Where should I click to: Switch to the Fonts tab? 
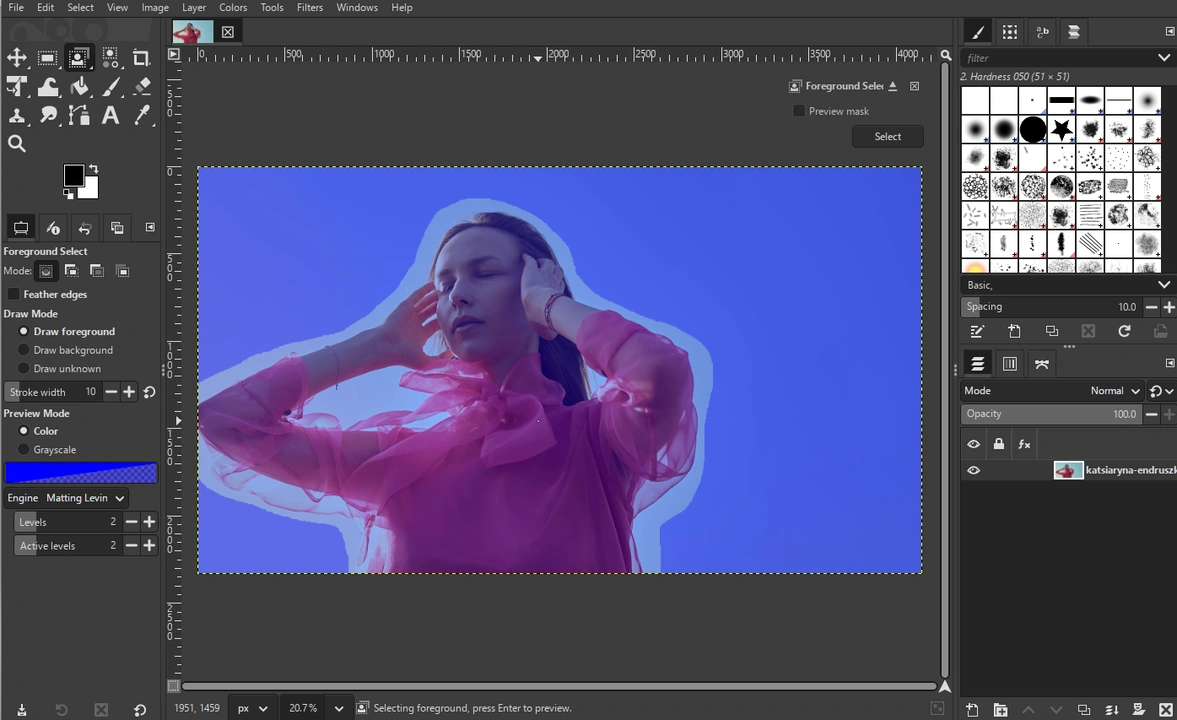tap(1042, 32)
